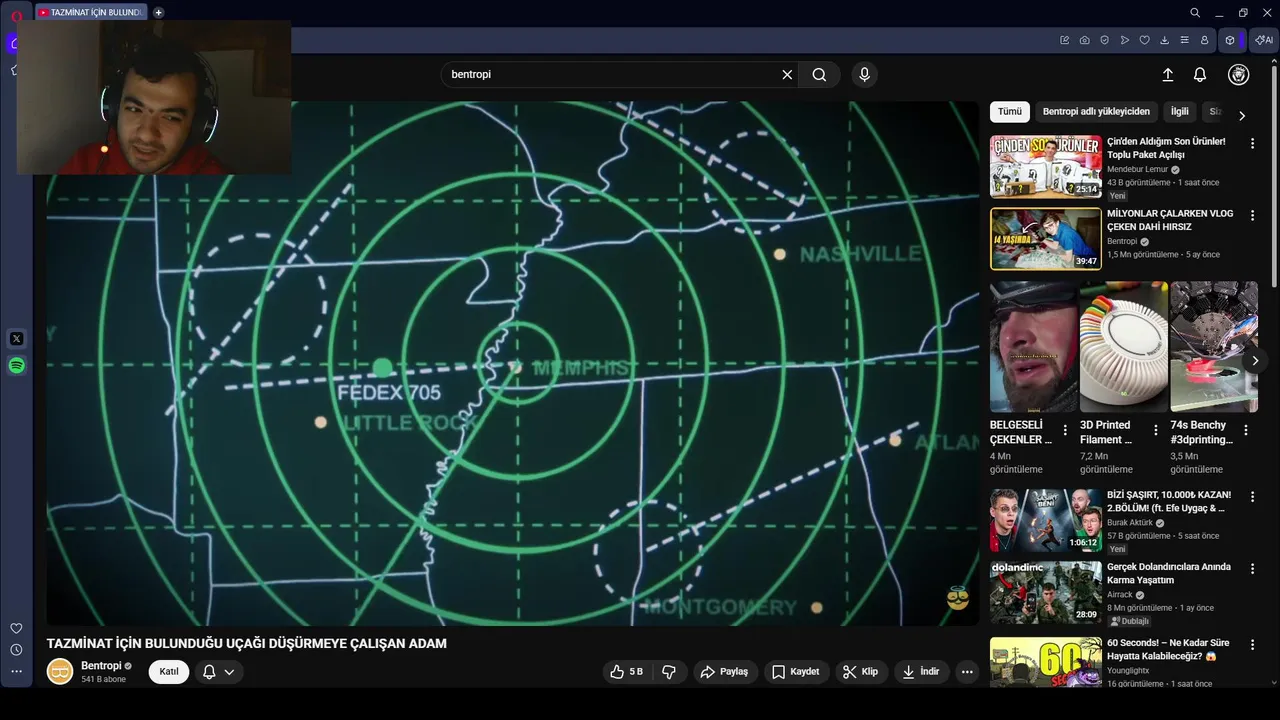Open options menu for MİLYONLAR ÇALARKEN VLOG video
This screenshot has width=1280, height=720.
1252,216
